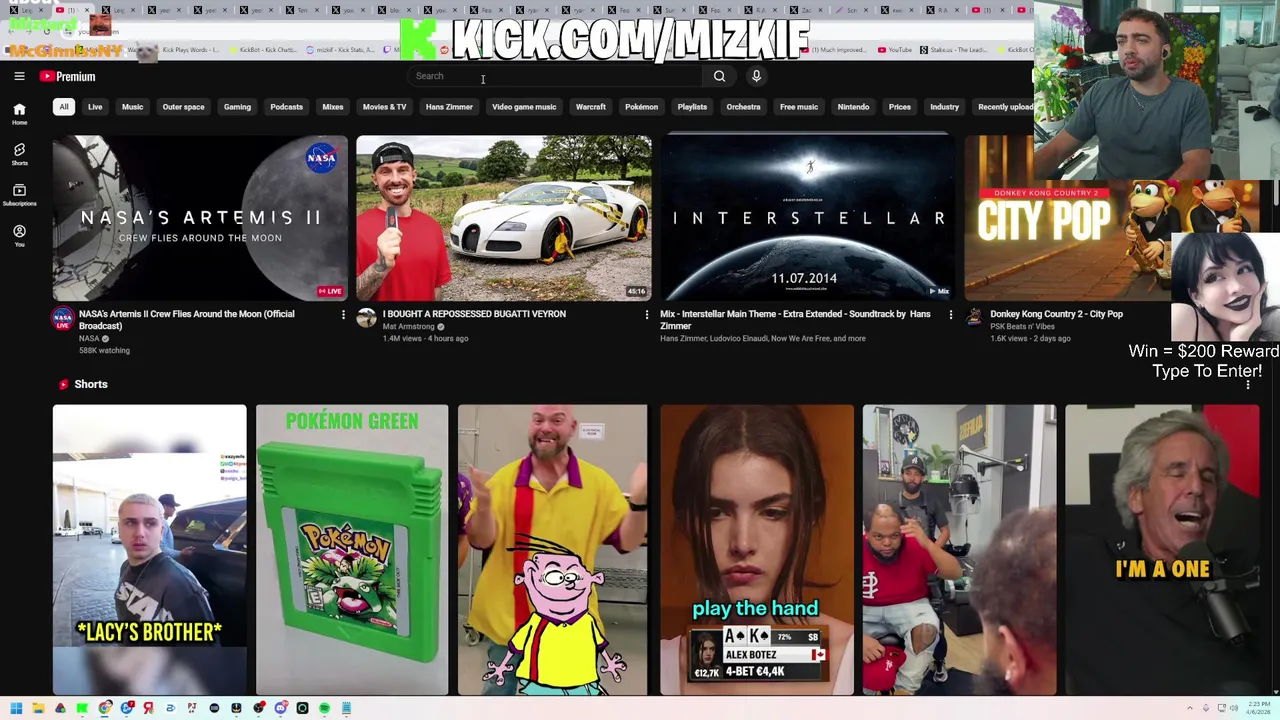This screenshot has height=720, width=1280.
Task: Open the Kick app from the taskbar
Action: tap(82, 708)
